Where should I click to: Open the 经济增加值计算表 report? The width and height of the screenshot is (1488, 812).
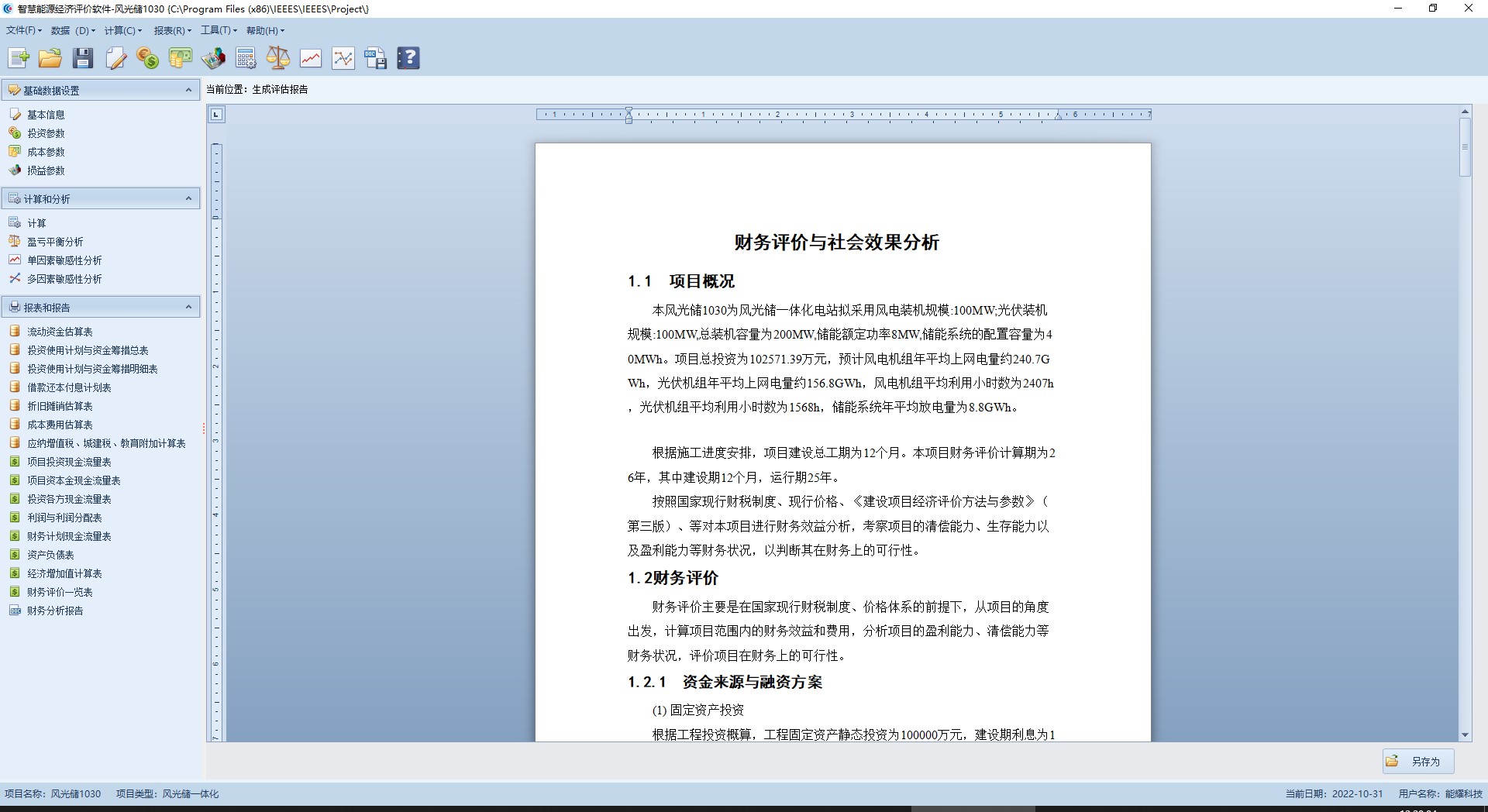64,573
